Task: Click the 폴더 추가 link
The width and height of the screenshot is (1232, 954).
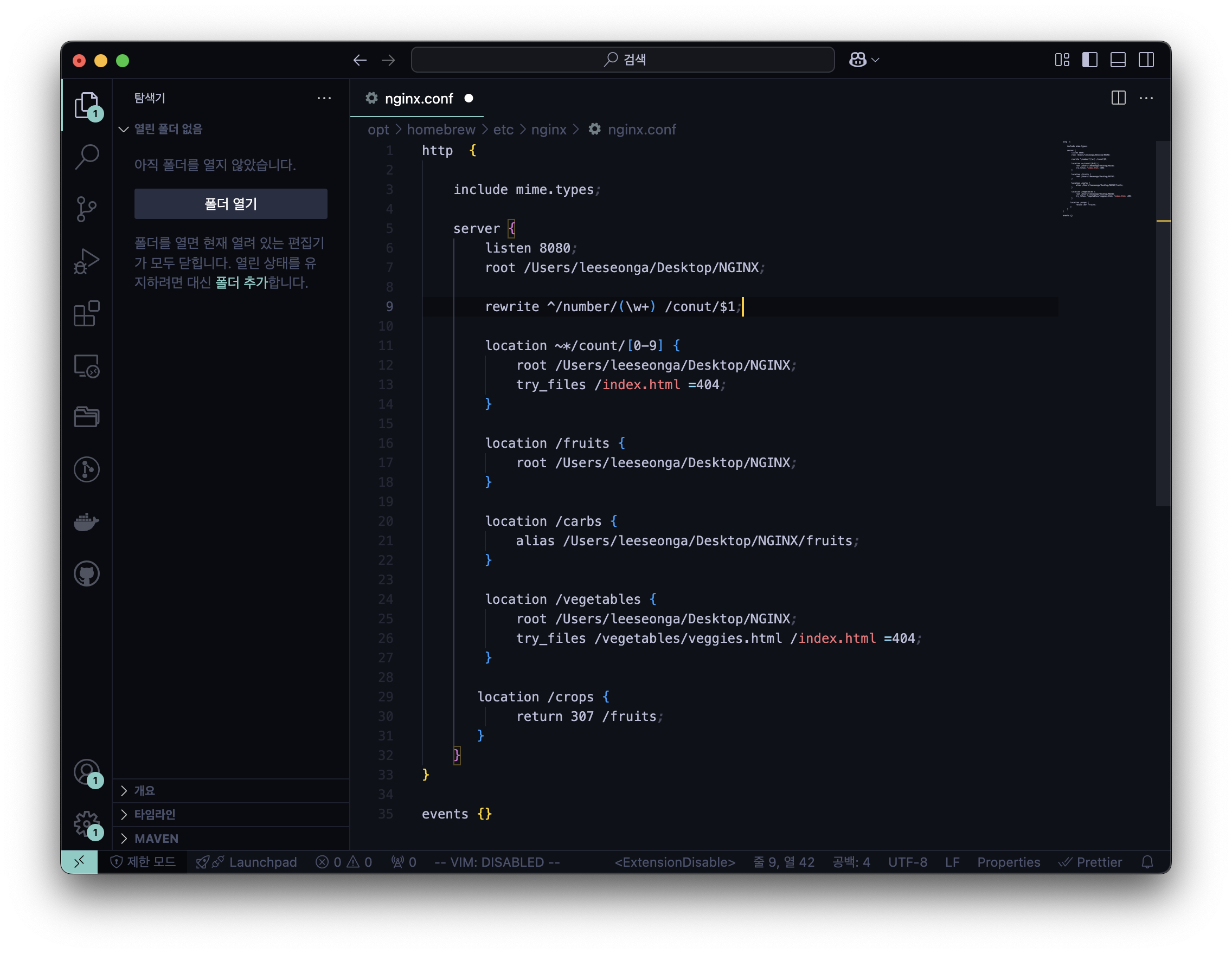Action: 241,282
